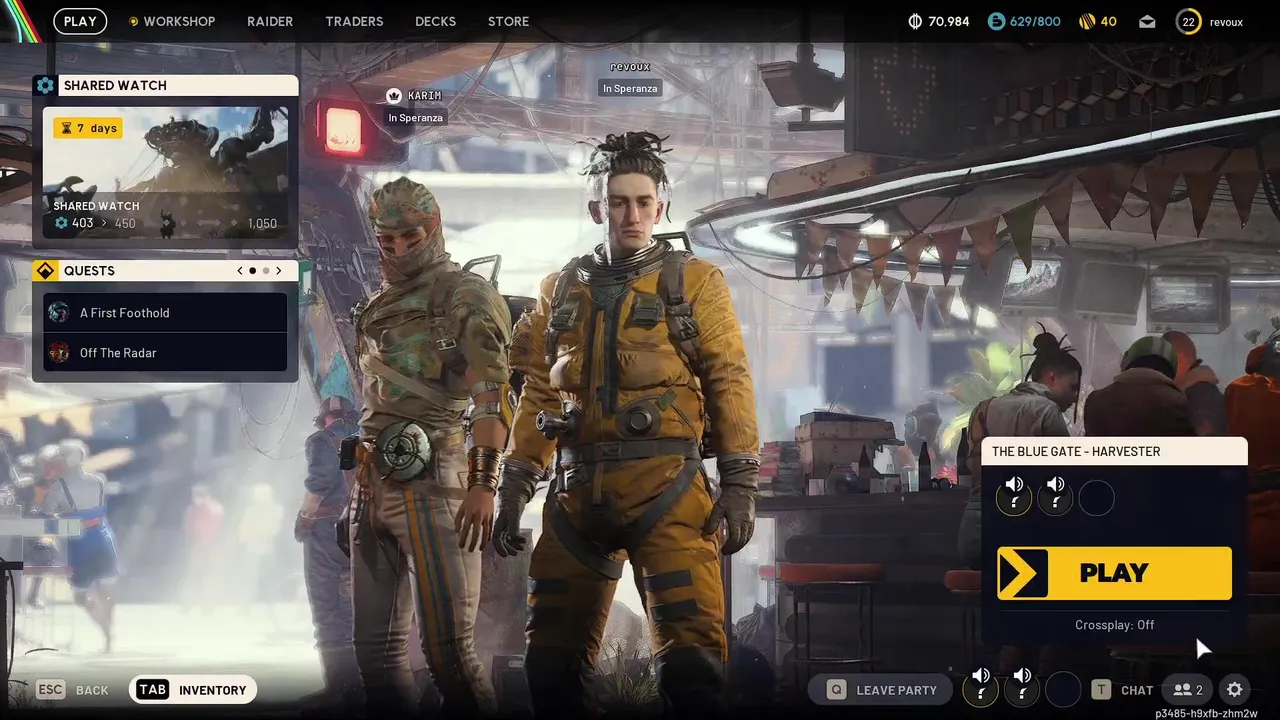
Task: Open the Shared Watch event thumbnail
Action: click(165, 173)
